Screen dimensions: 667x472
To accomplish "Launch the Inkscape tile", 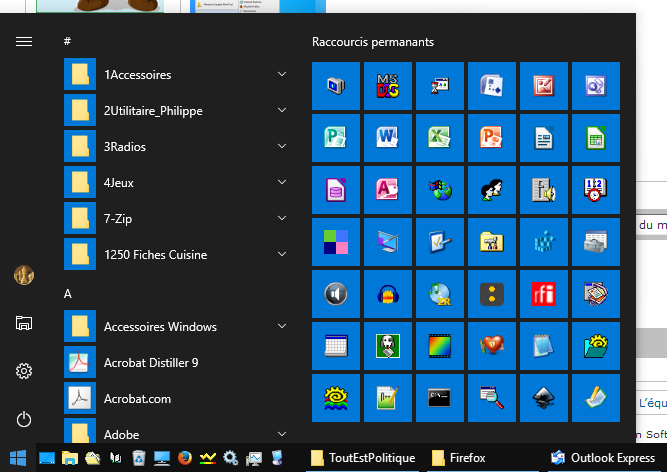I will (542, 398).
